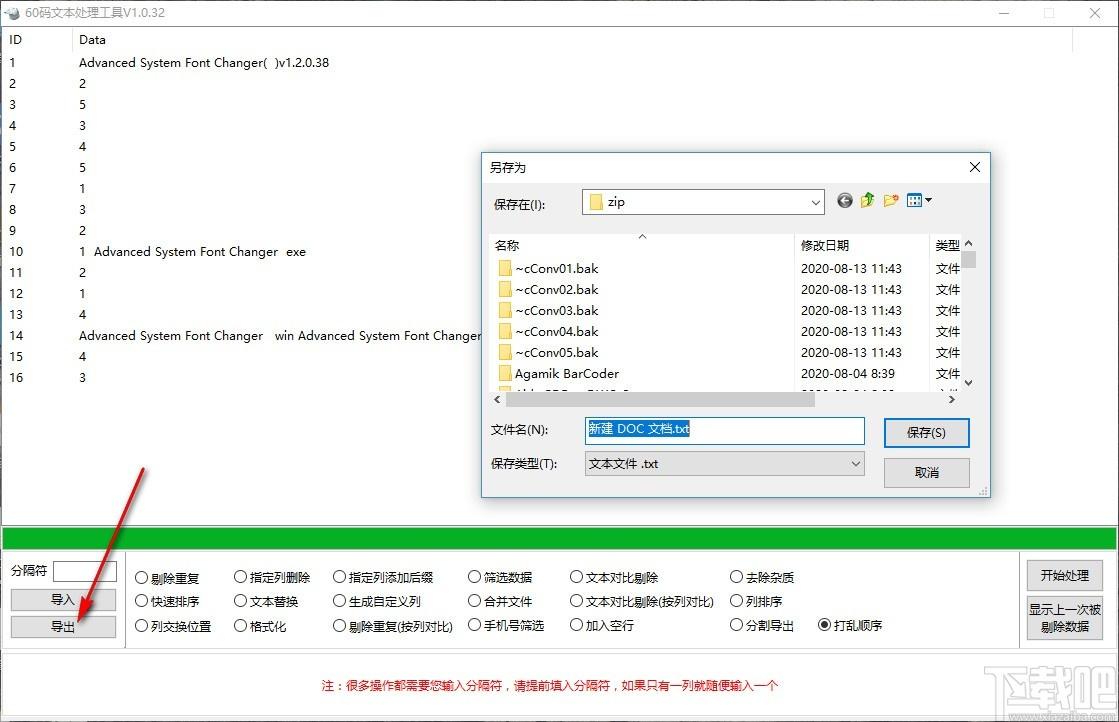Enable the 合并文件 option
The width and height of the screenshot is (1119, 722).
click(475, 602)
